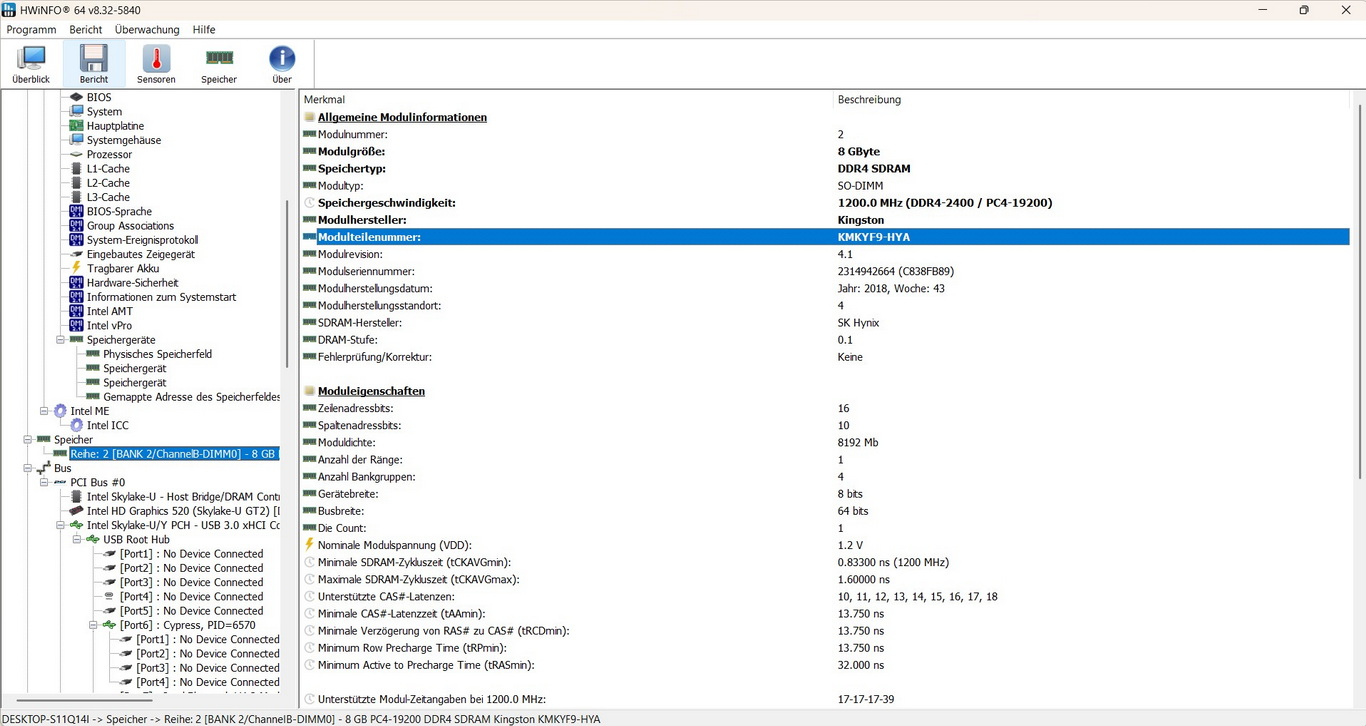1366x726 pixels.
Task: Collapse the USB Root Hub node
Action: [x=77, y=540]
